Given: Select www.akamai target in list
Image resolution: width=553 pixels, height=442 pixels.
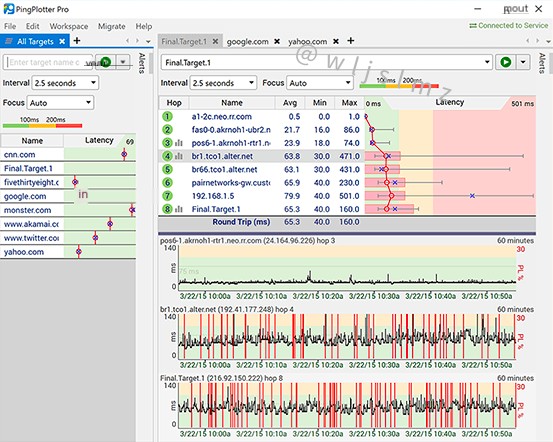Looking at the screenshot, I should (31, 224).
